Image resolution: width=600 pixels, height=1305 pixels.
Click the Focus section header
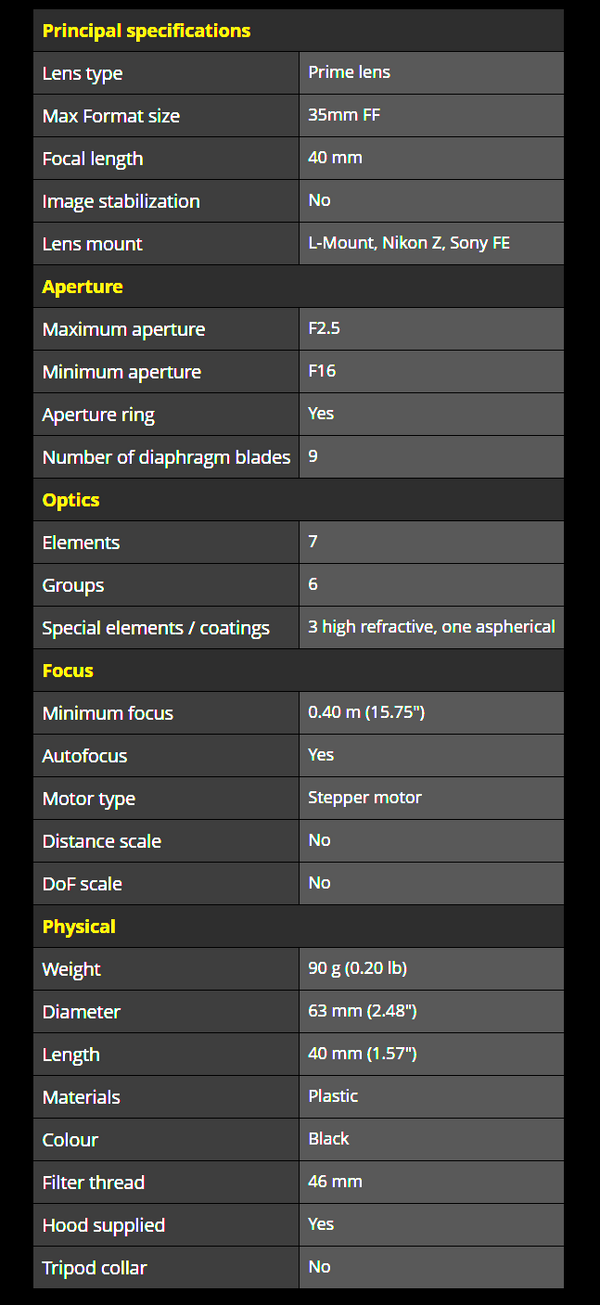point(68,671)
